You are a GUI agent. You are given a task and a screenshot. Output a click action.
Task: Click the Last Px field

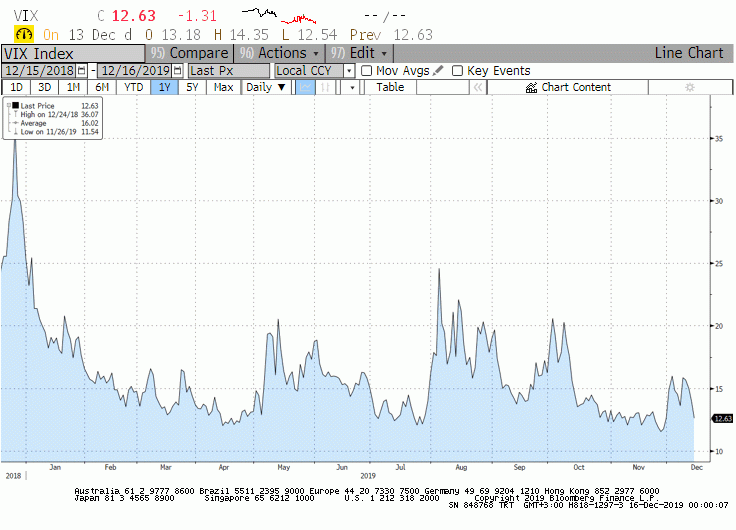[229, 71]
